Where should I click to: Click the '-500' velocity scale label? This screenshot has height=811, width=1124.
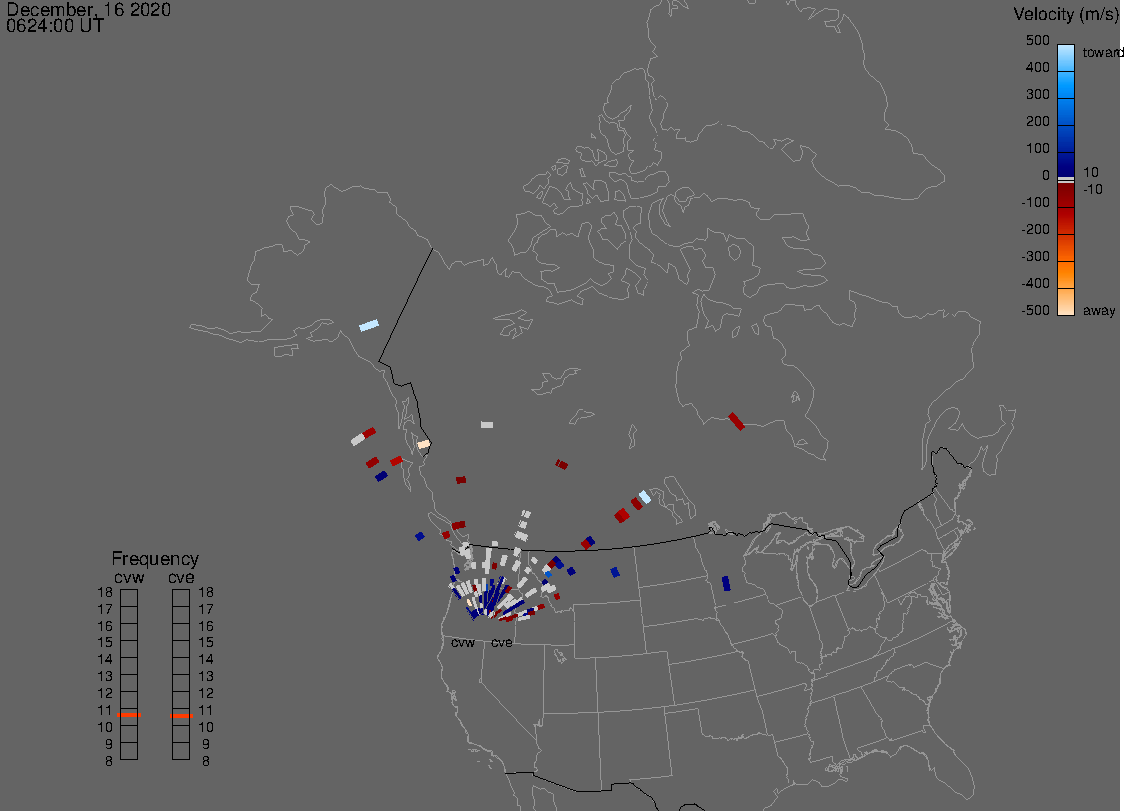pos(1035,310)
